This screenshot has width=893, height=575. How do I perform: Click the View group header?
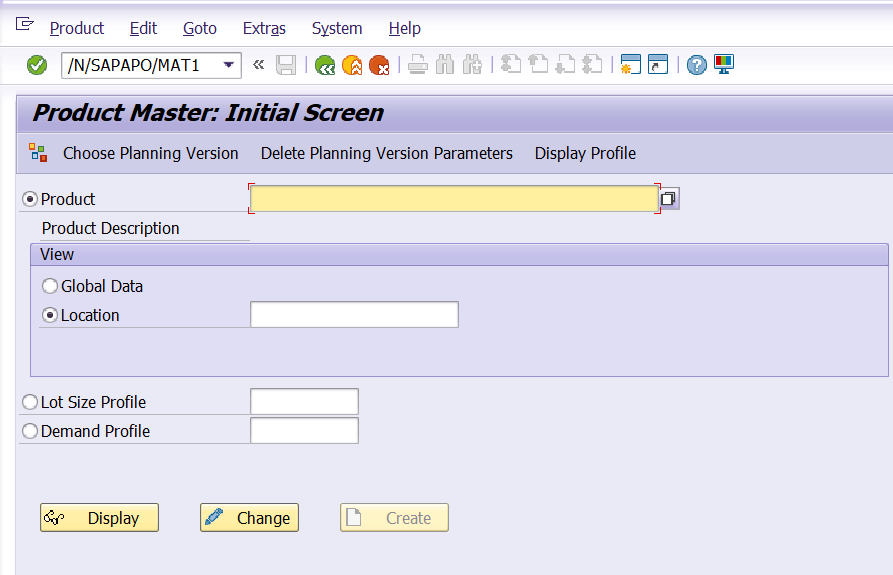click(x=459, y=254)
